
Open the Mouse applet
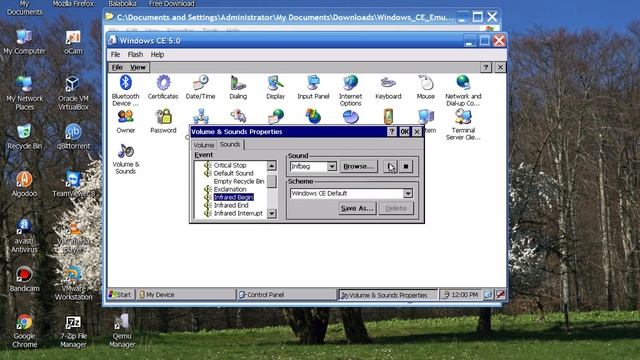click(x=426, y=87)
